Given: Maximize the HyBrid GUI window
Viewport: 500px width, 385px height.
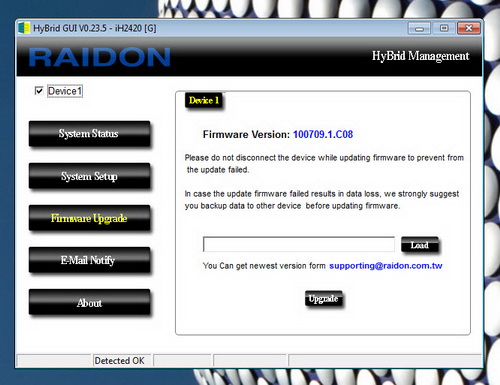Looking at the screenshot, I should pos(444,28).
